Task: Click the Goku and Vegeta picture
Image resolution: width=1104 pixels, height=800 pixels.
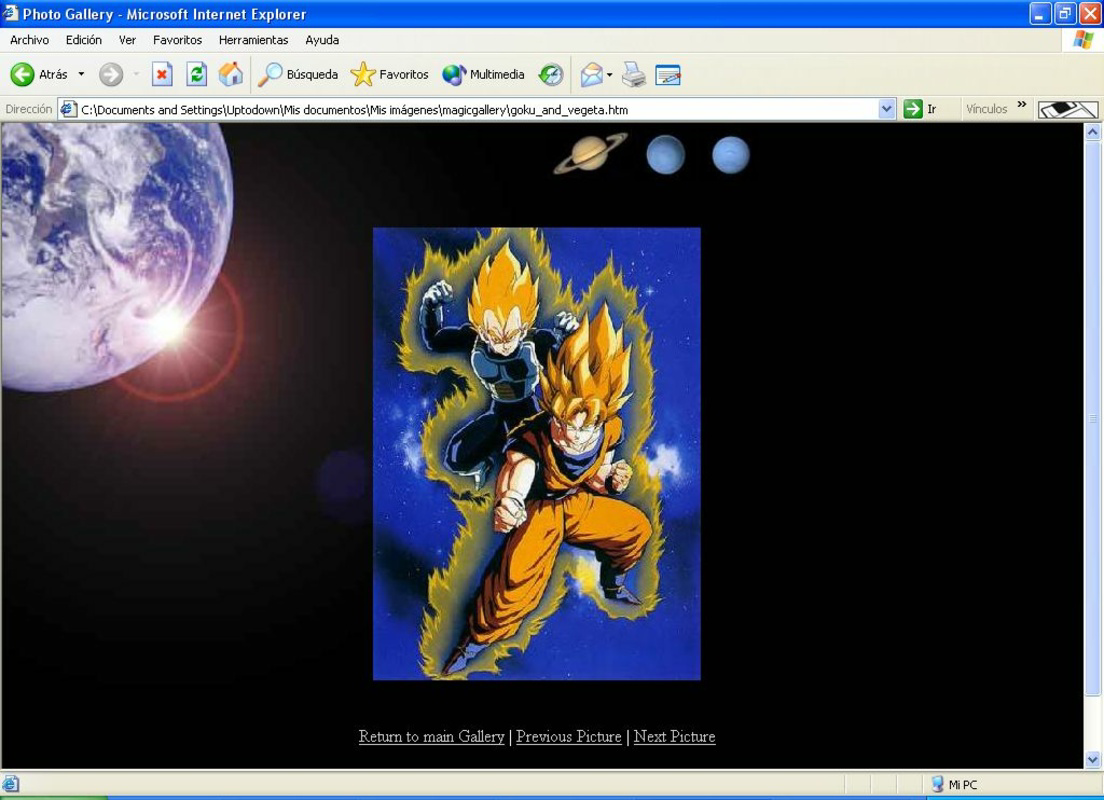Action: (x=537, y=454)
